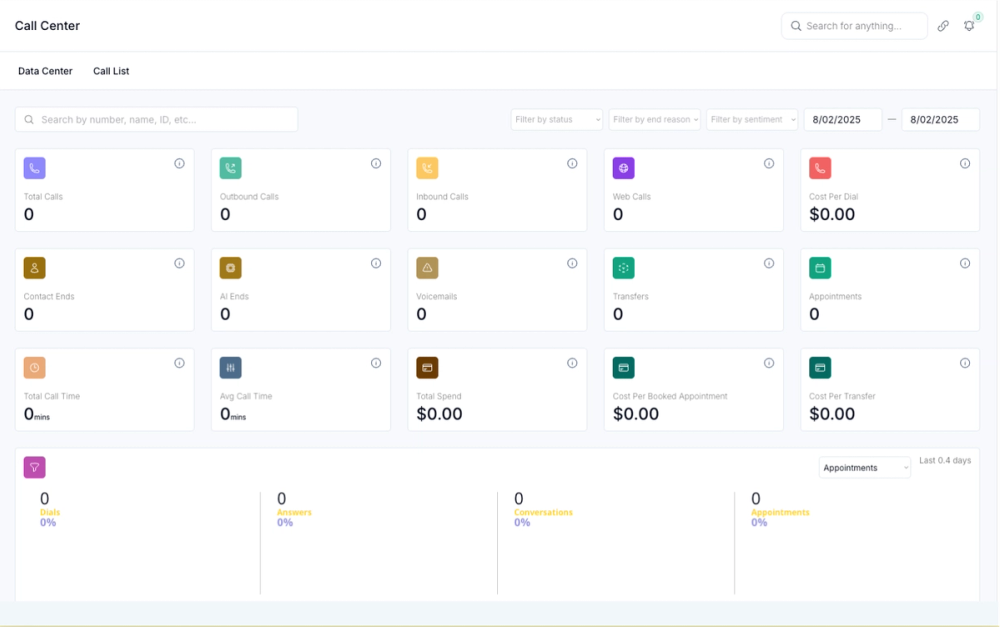
Task: Click the green Outbound Calls icon
Action: click(x=231, y=168)
